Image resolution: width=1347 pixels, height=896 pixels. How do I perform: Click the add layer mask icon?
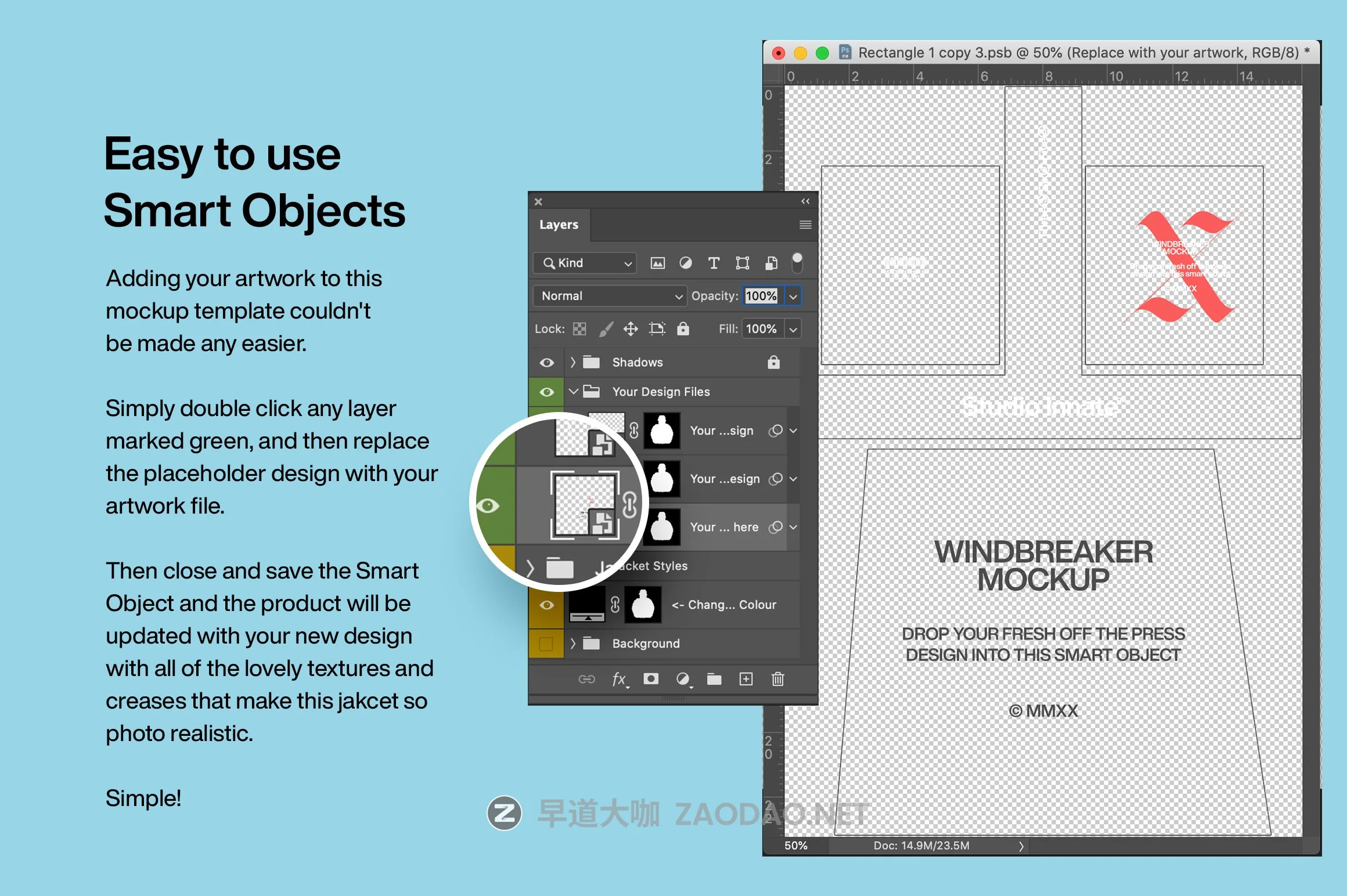point(651,679)
